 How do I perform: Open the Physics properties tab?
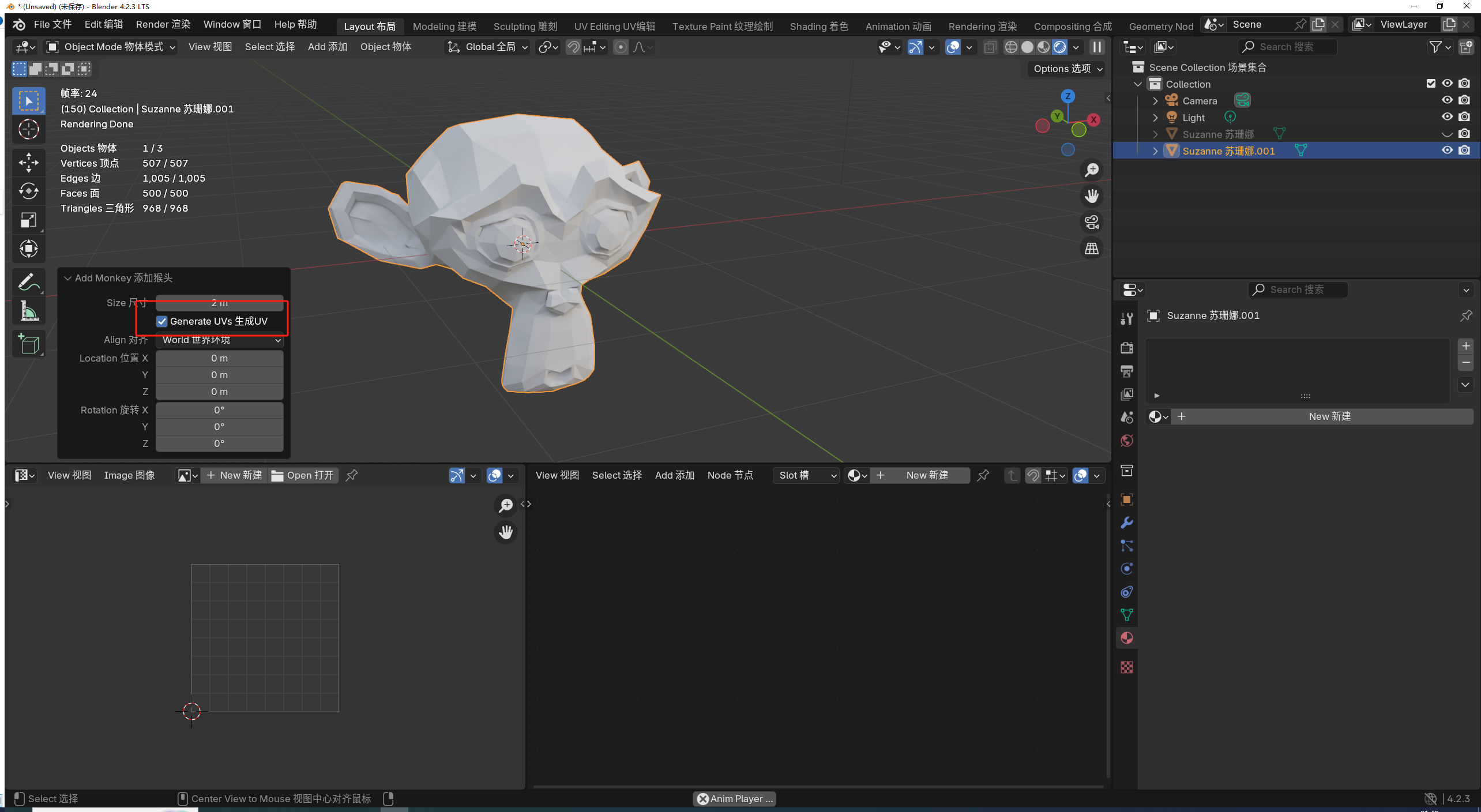point(1126,569)
